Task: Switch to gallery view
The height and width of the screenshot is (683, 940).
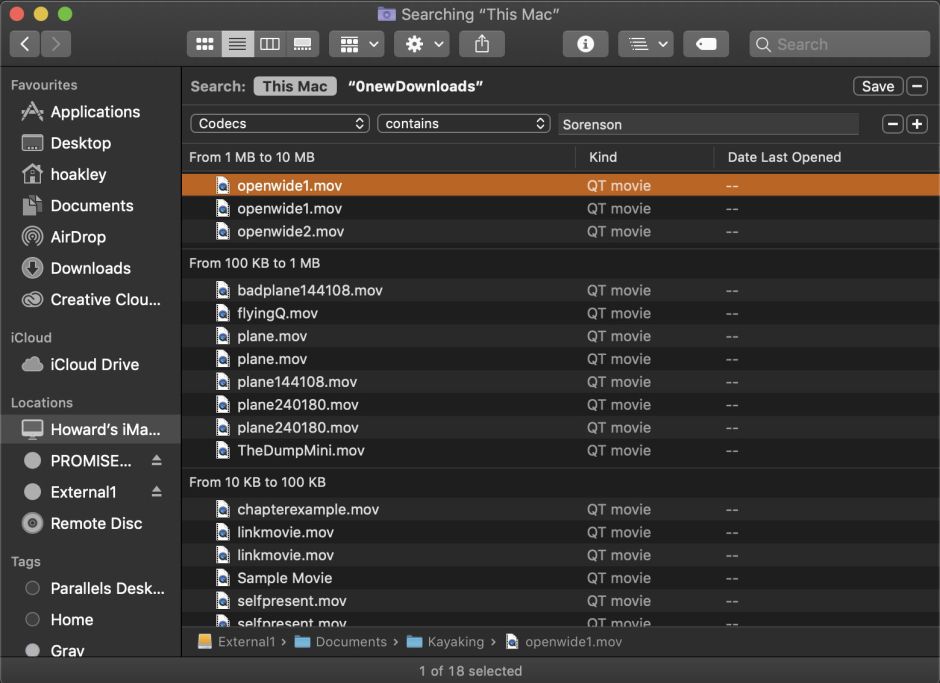Action: tap(302, 43)
